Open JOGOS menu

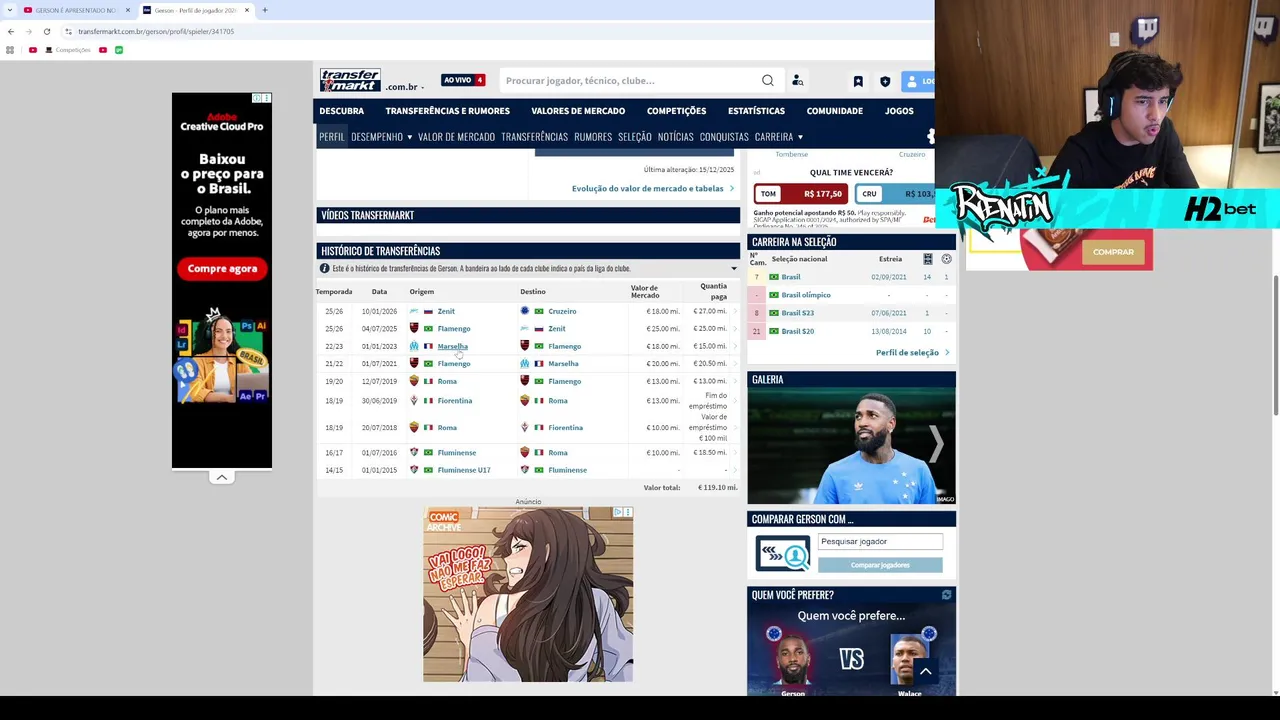[x=899, y=111]
